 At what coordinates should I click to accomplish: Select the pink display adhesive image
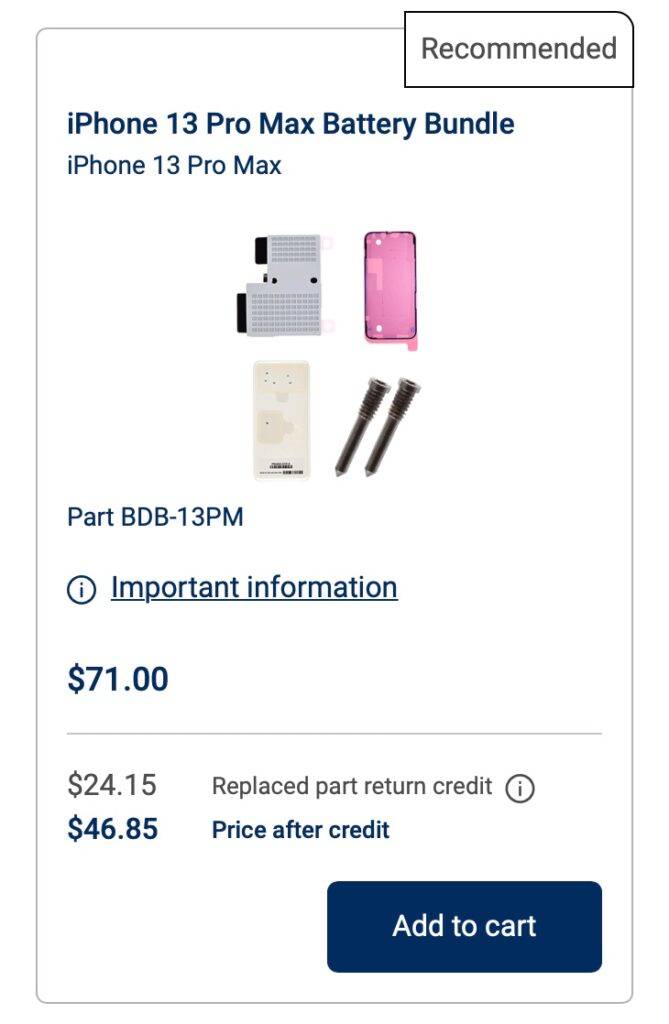pos(389,288)
